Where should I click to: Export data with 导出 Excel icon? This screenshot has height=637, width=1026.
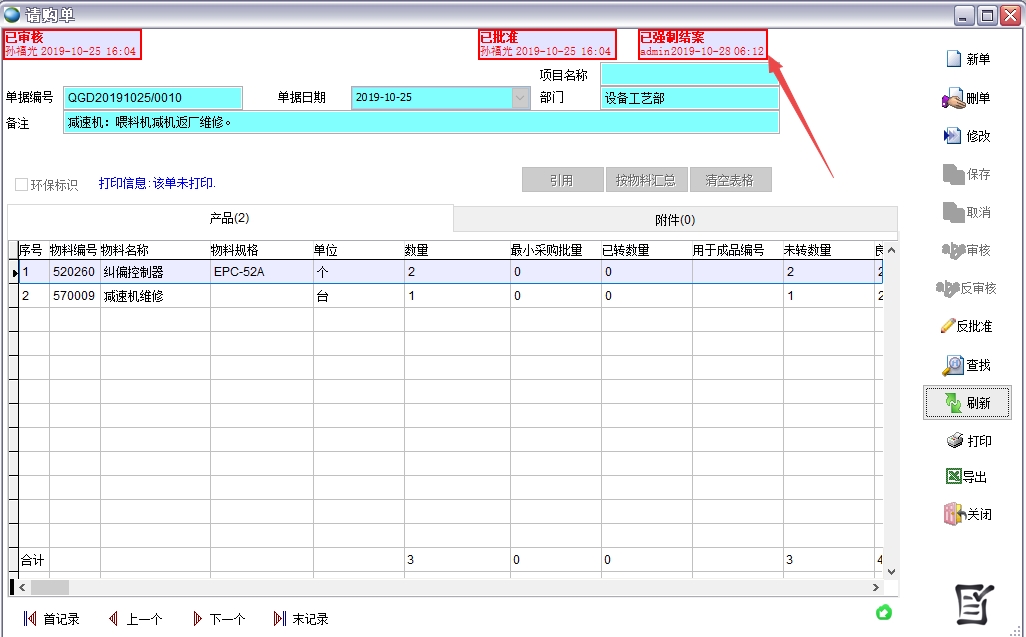coord(953,477)
